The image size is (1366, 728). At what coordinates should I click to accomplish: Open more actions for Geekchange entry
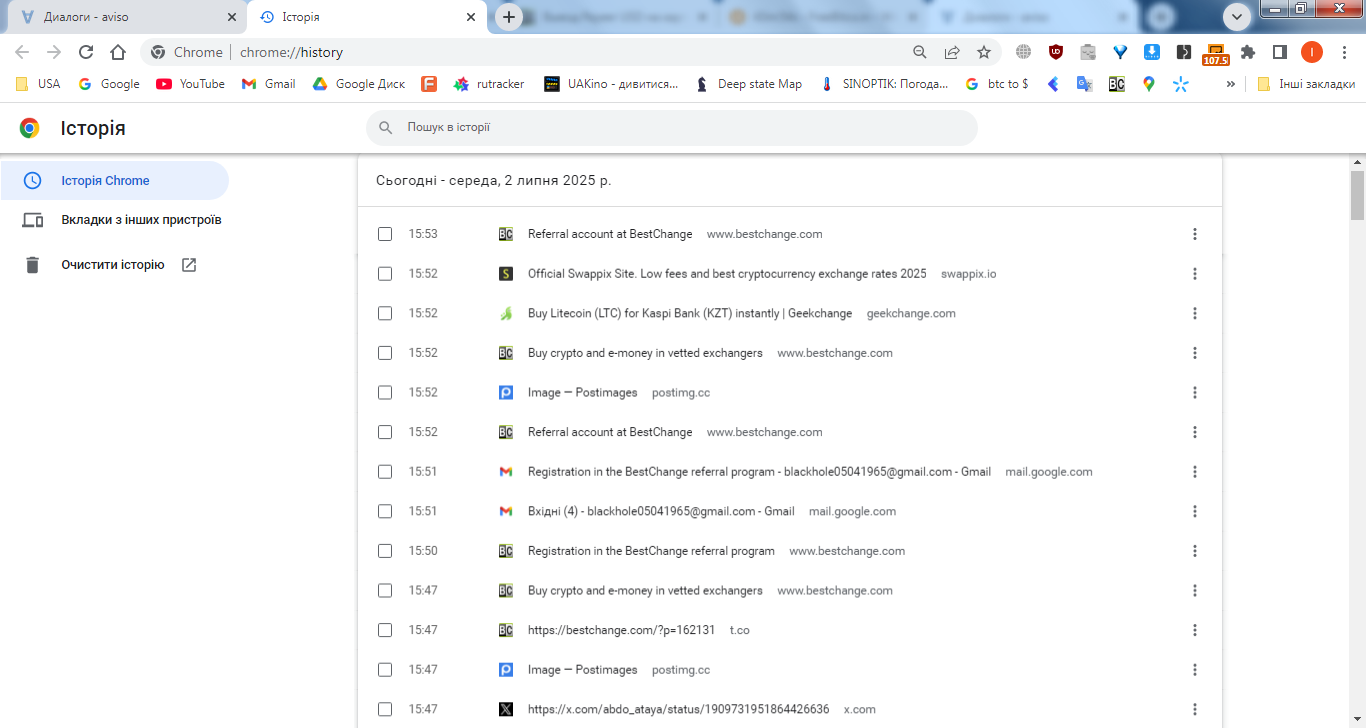[1194, 313]
